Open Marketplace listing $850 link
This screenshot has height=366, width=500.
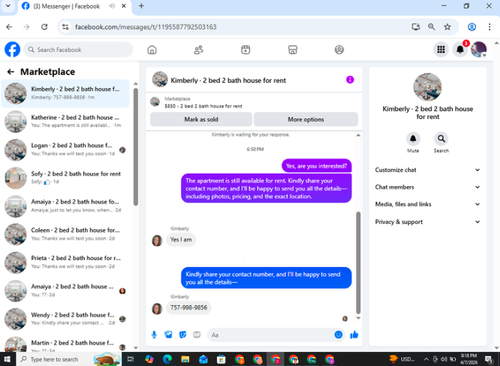pos(203,106)
